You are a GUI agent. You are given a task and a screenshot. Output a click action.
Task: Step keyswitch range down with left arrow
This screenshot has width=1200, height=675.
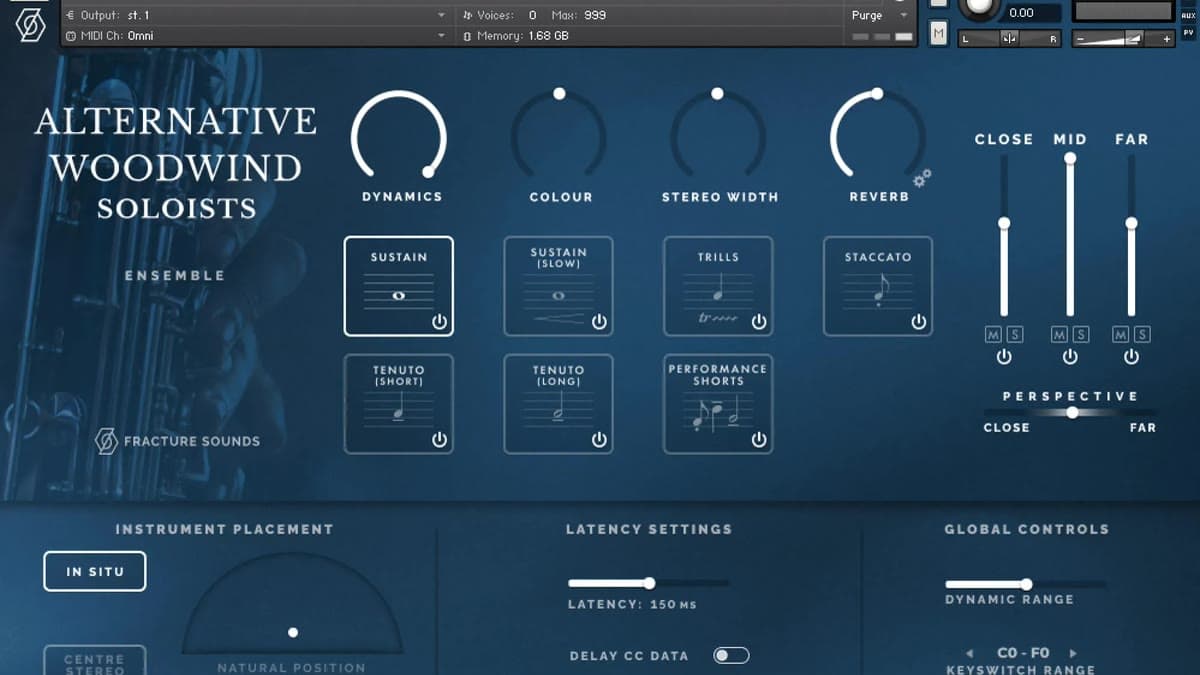click(969, 653)
